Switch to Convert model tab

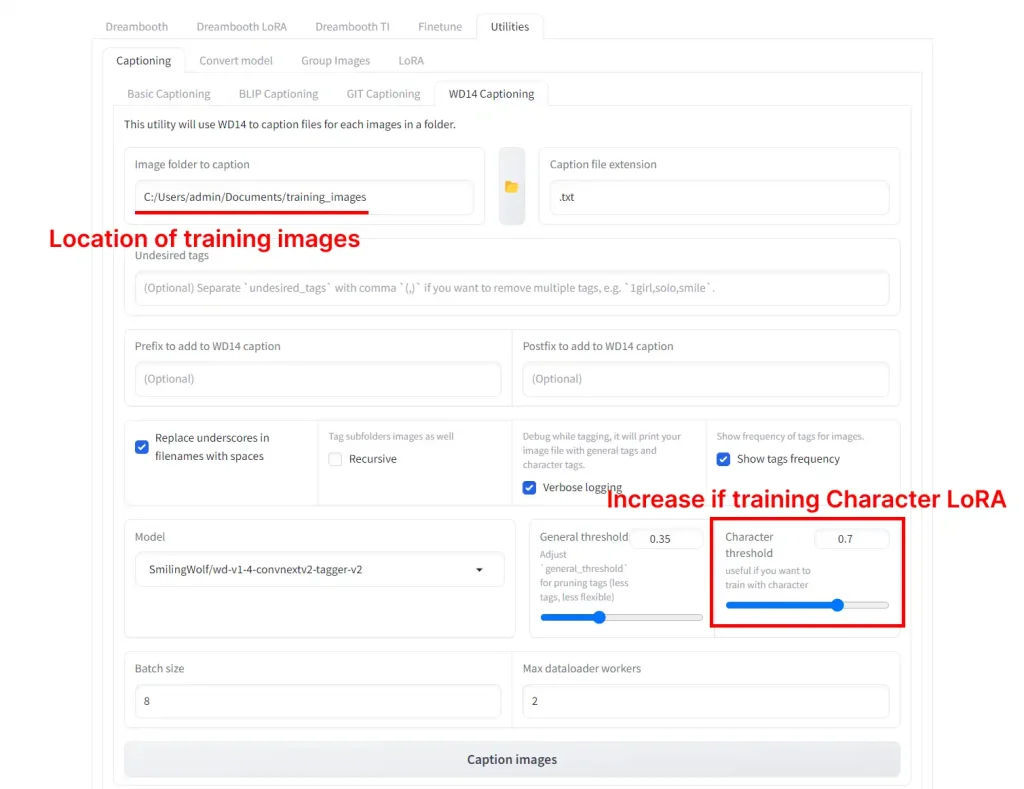[x=236, y=60]
